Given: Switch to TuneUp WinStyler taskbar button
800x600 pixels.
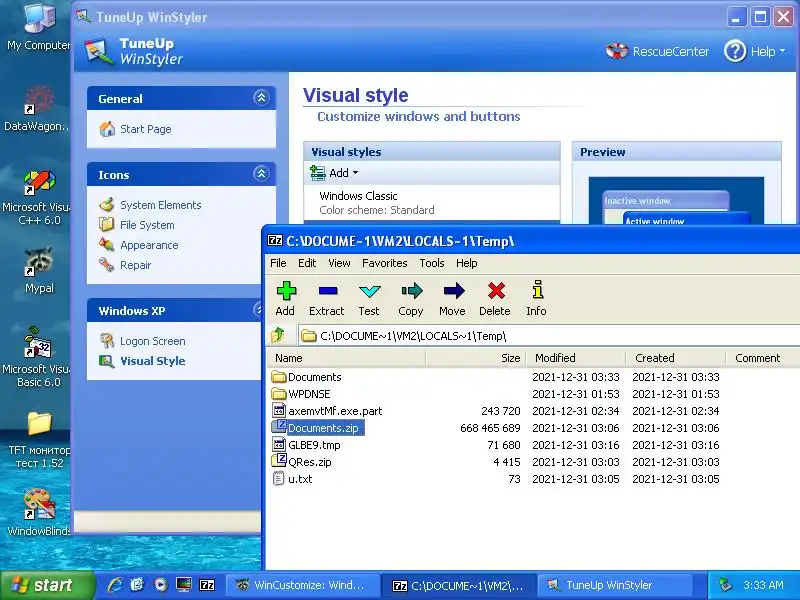Looking at the screenshot, I should (x=615, y=585).
